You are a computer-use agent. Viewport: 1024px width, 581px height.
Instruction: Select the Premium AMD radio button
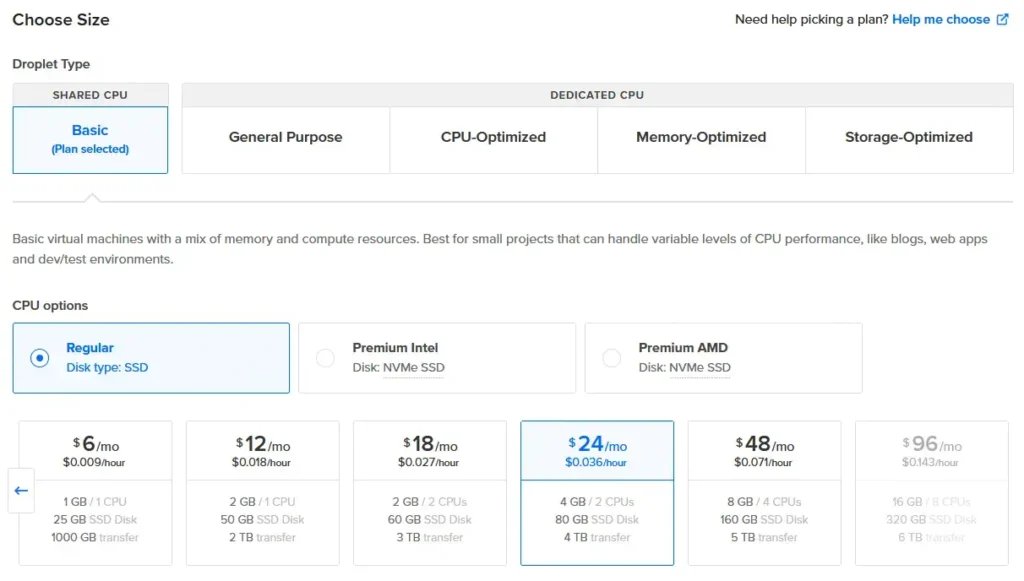[612, 358]
